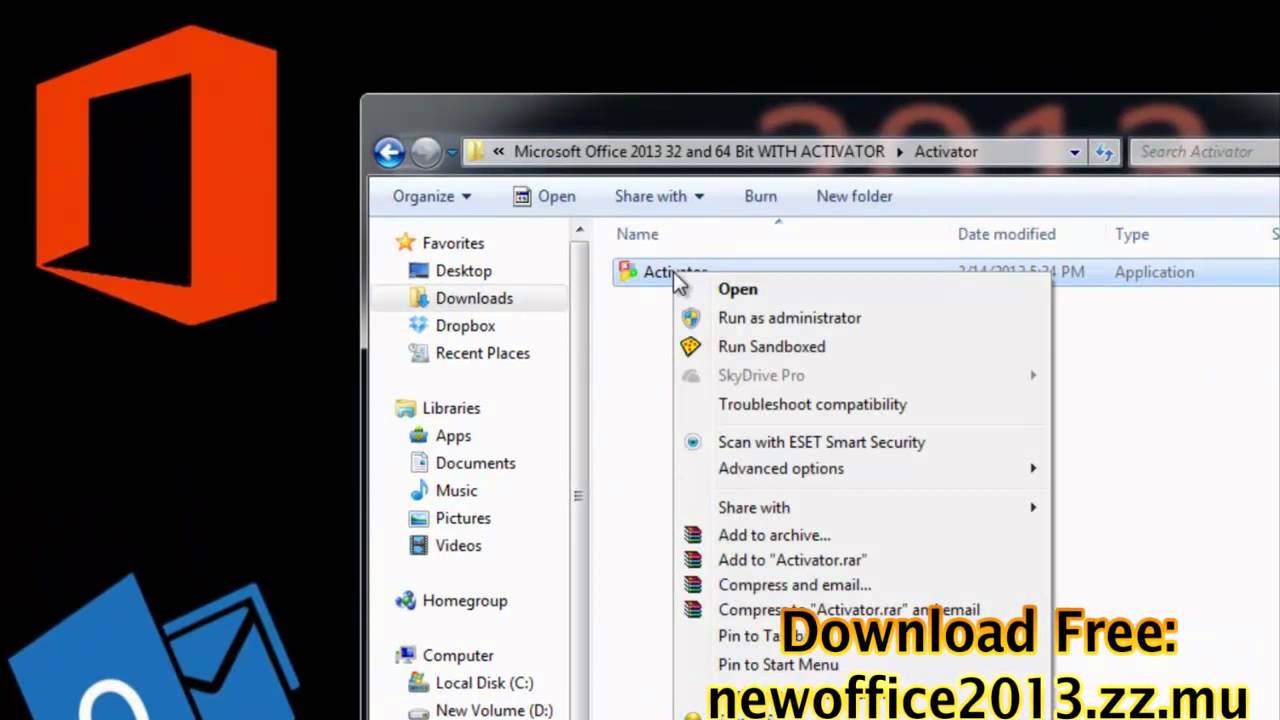This screenshot has height=720, width=1280.
Task: Expand the path chevron before Microsoft Office 2013
Action: (498, 152)
